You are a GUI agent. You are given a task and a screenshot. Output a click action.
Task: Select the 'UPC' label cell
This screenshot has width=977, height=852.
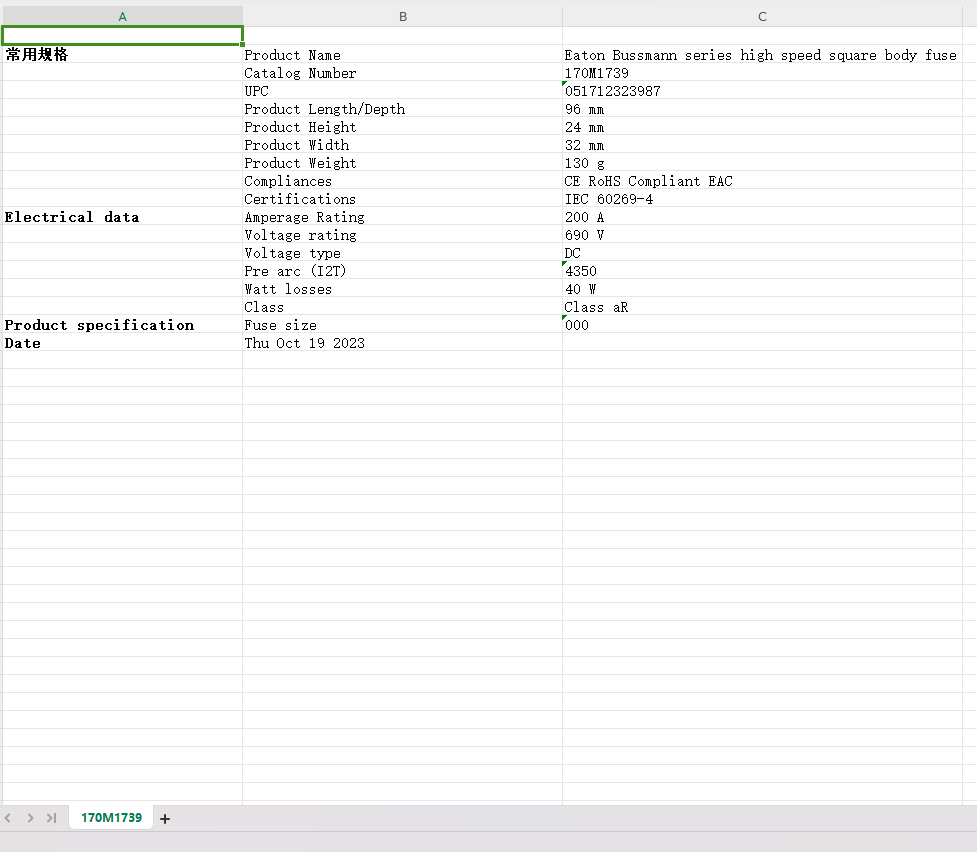pos(403,90)
